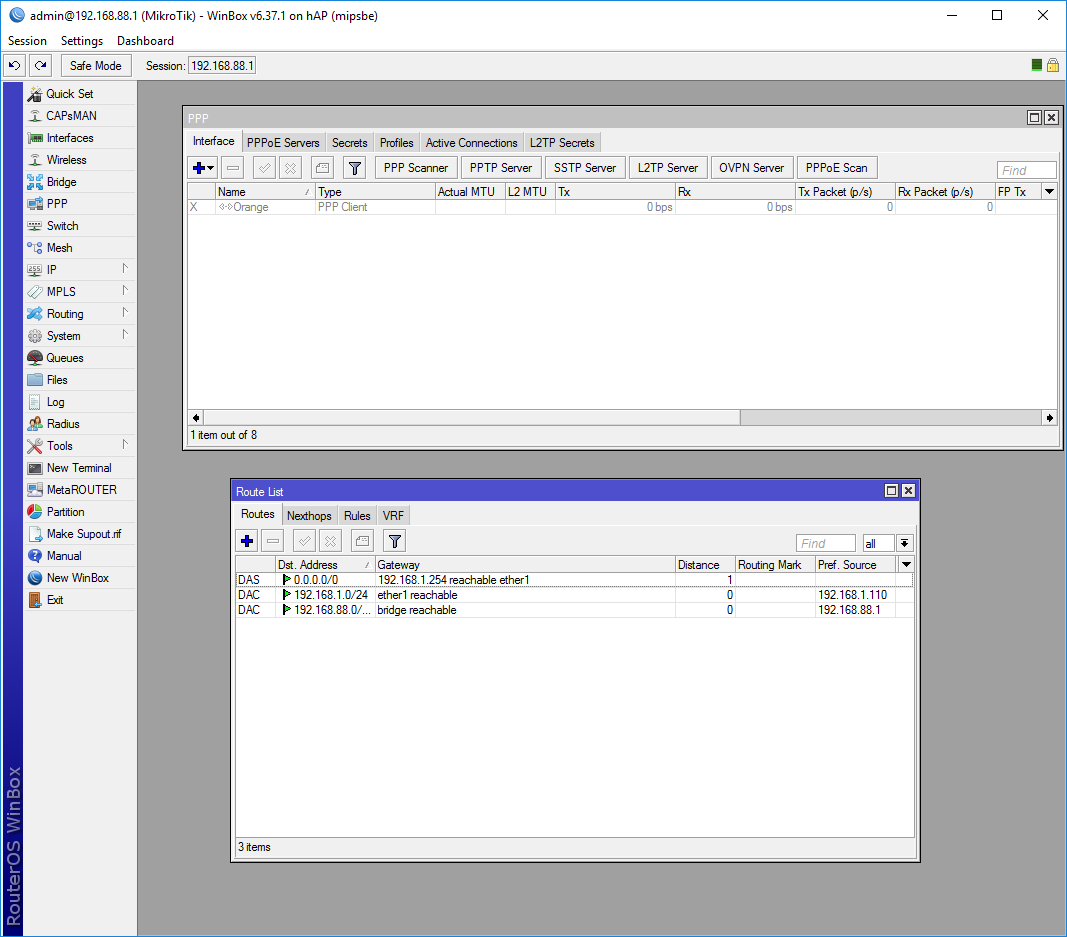
Task: Select the Orange PPP Client row
Action: [x=622, y=207]
